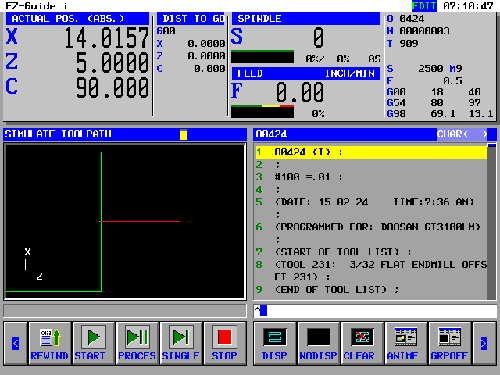Viewport: 500px width, 375px height.
Task: Click the X actual position value 14.0157
Action: click(106, 37)
